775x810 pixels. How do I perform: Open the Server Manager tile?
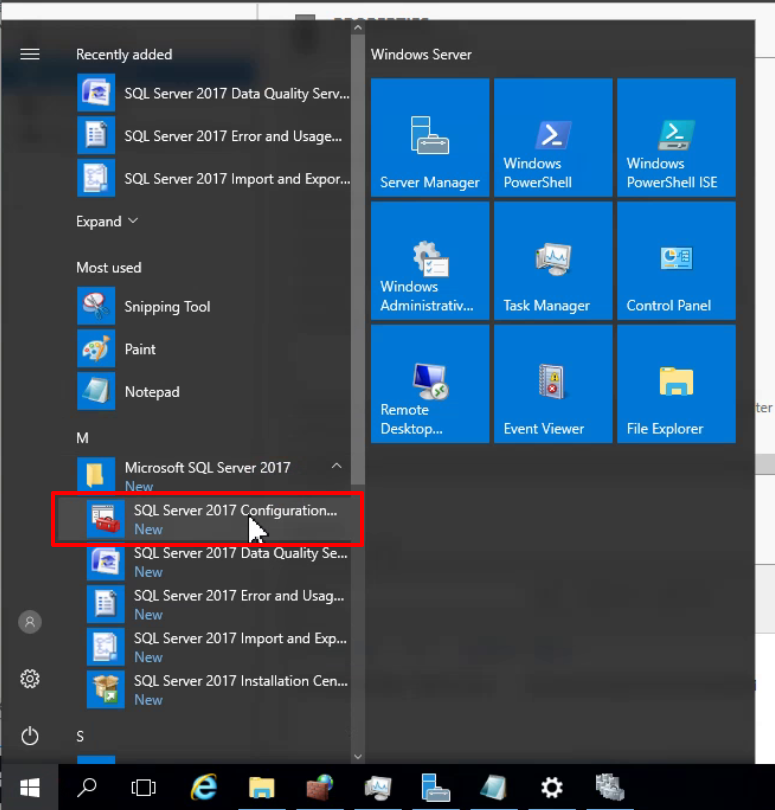(x=430, y=137)
